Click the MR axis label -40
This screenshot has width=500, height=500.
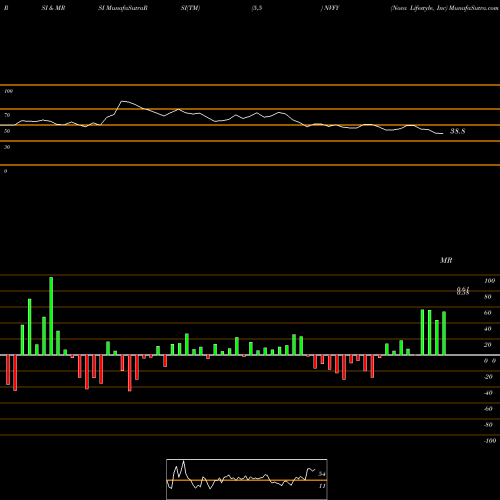tap(488, 393)
